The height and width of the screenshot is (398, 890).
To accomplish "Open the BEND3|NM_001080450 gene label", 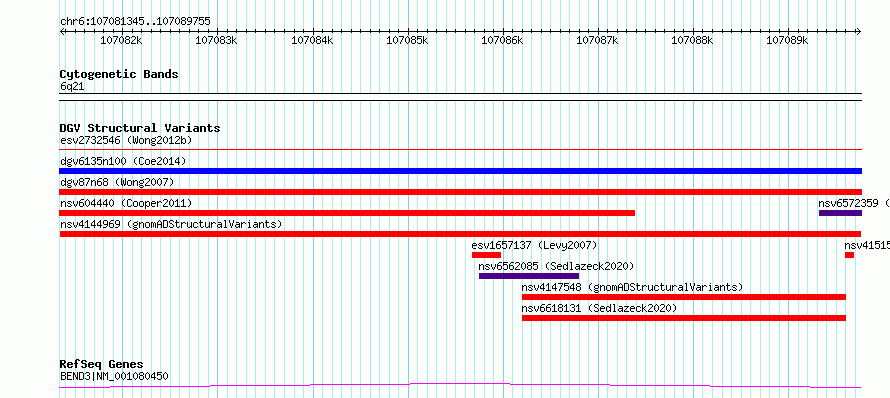I will 114,376.
